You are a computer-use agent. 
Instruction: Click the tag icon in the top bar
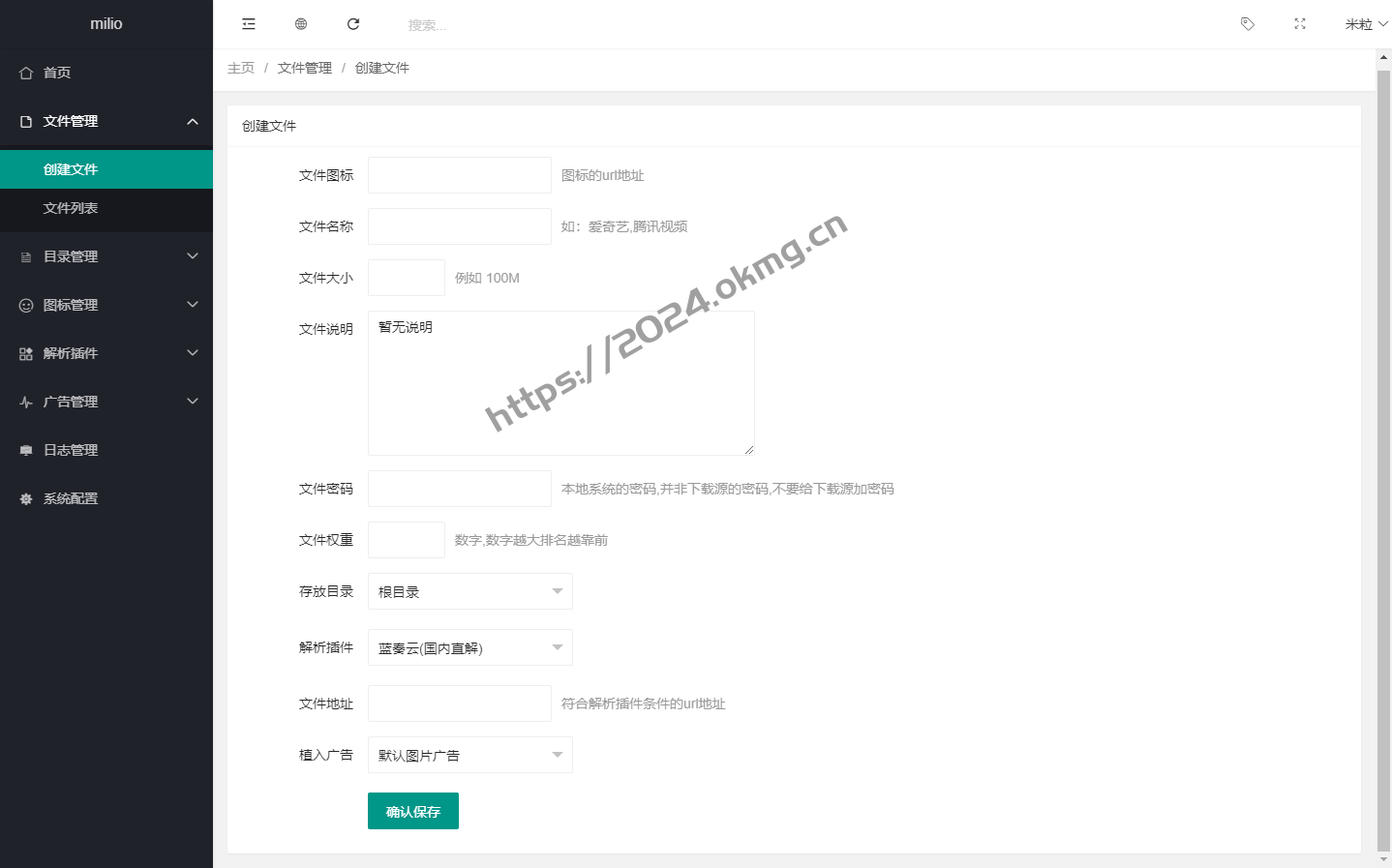[1247, 24]
